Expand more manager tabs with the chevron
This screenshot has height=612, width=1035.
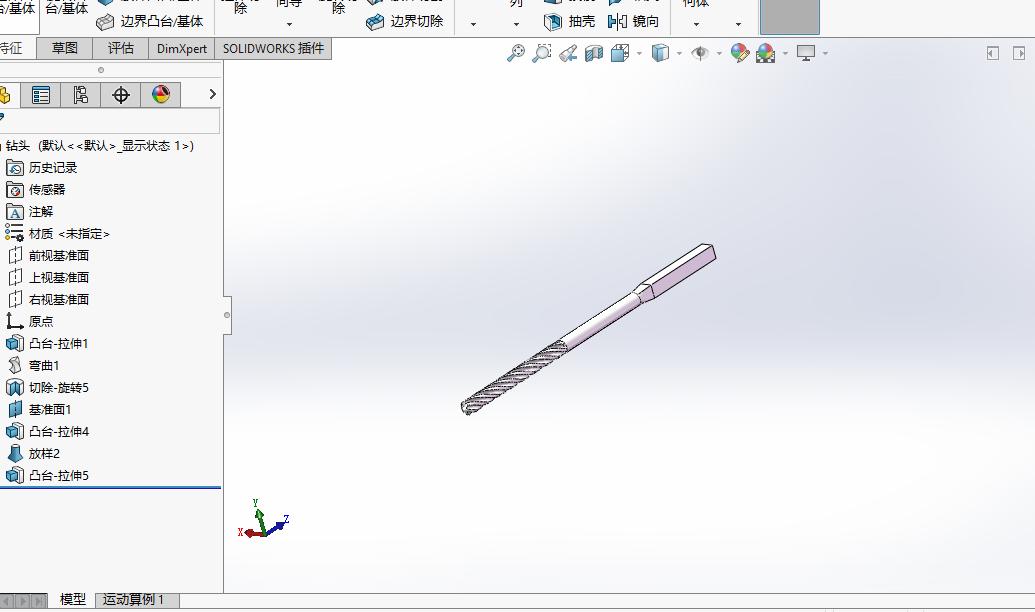click(213, 94)
